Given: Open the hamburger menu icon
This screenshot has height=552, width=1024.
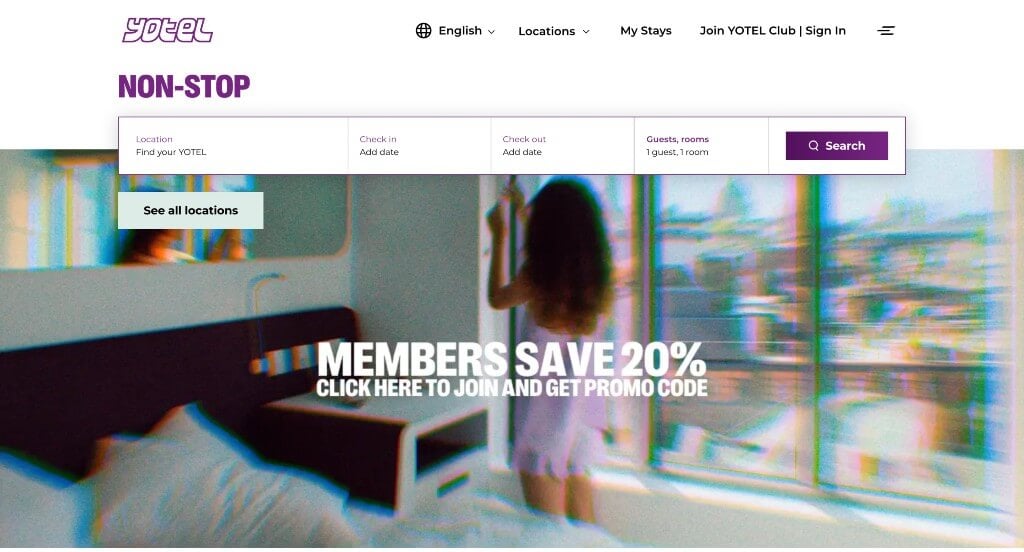Looking at the screenshot, I should click(x=886, y=31).
